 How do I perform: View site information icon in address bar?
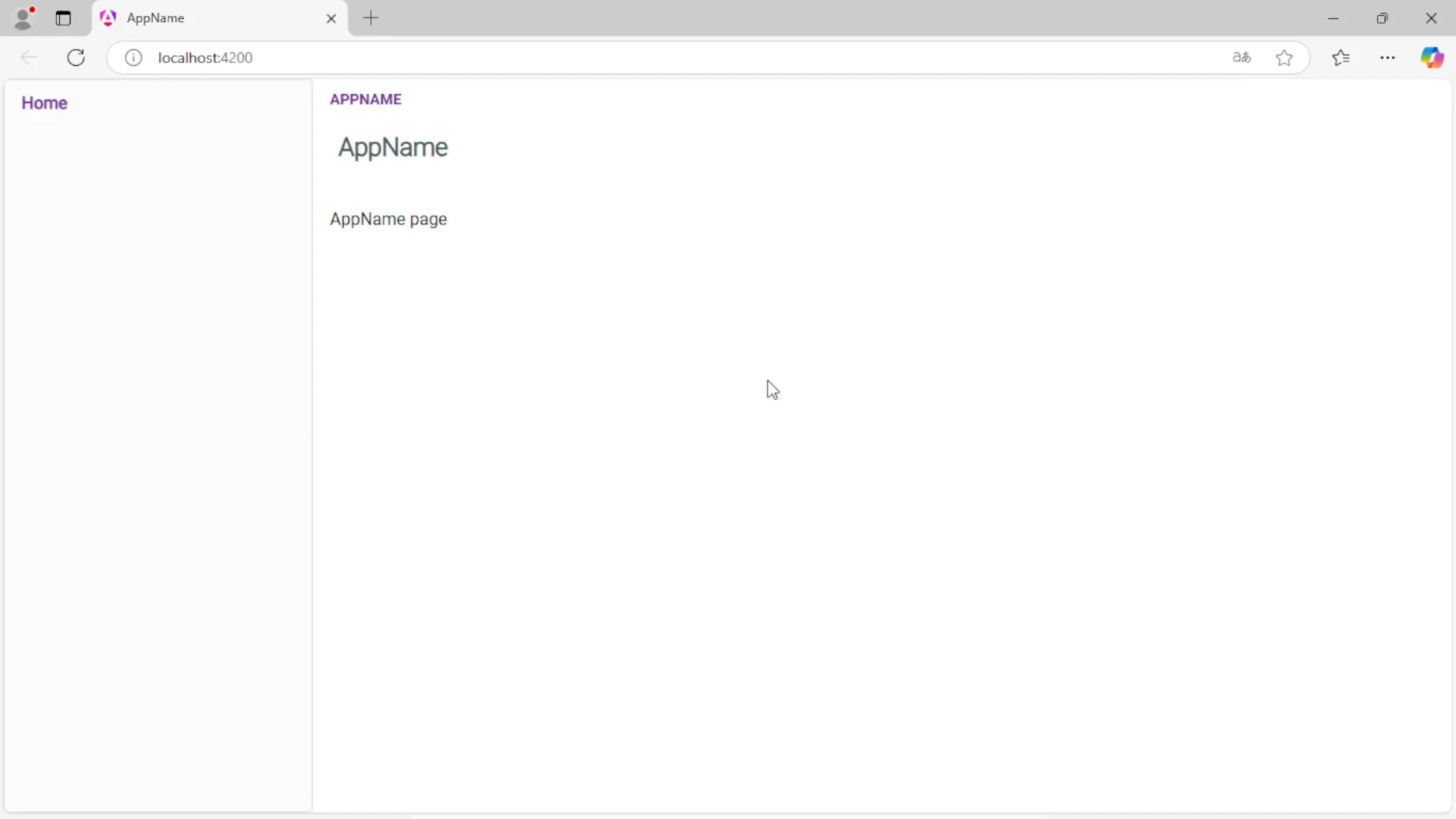[133, 58]
